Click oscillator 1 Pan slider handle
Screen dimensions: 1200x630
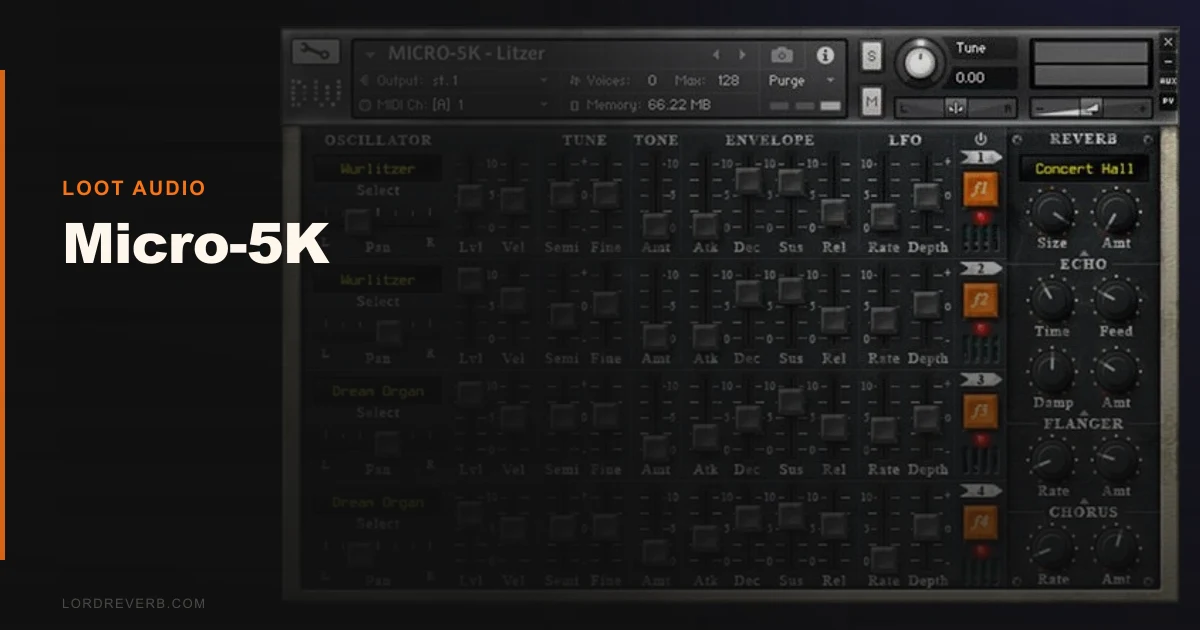pyautogui.click(x=357, y=221)
